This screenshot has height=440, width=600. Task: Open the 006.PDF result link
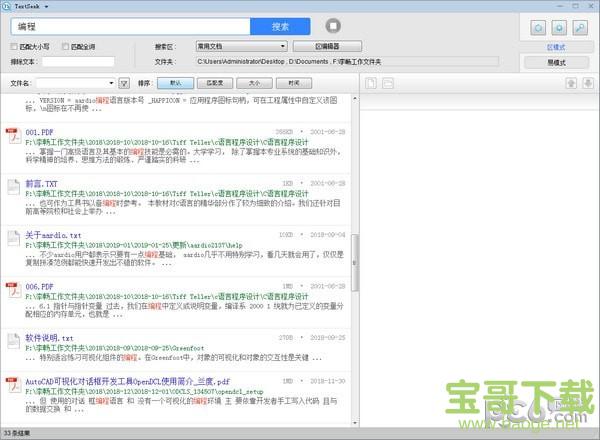[x=39, y=286]
